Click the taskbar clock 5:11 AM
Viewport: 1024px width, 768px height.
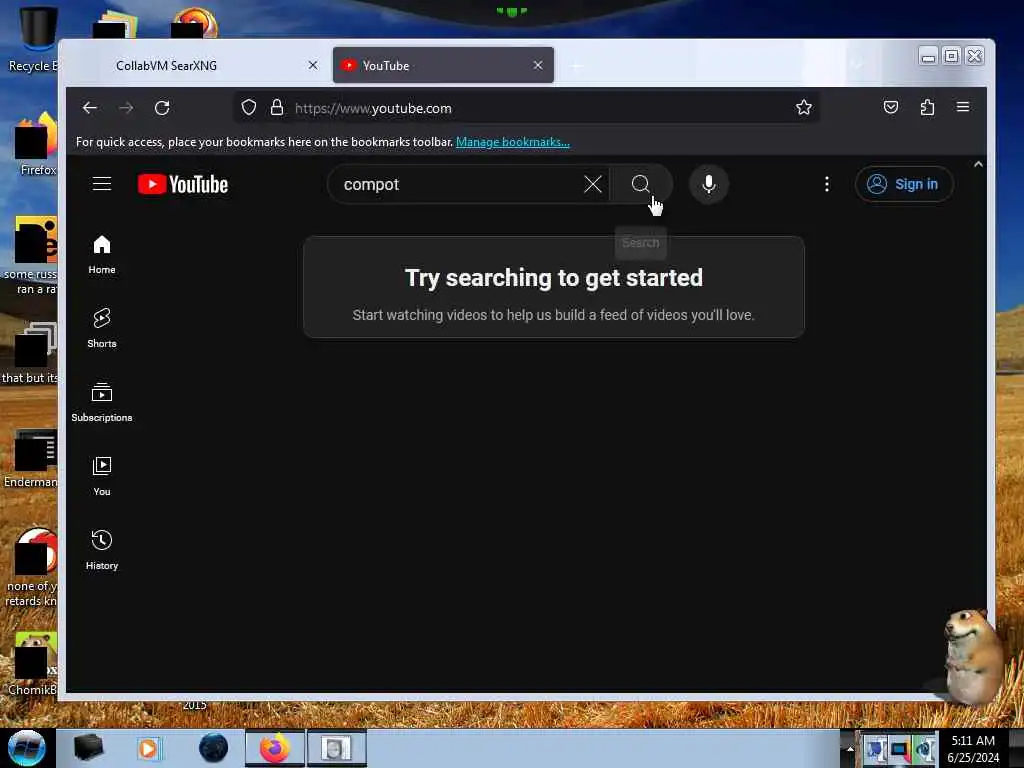[972, 748]
